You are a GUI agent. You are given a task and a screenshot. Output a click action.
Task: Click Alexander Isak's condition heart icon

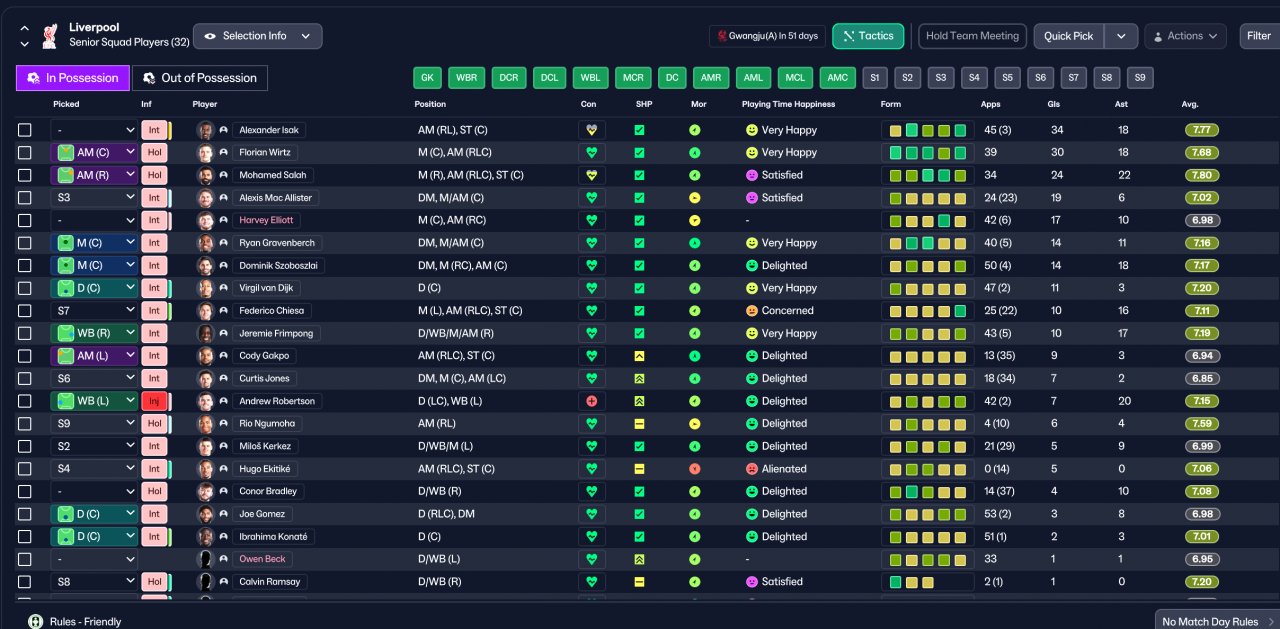pyautogui.click(x=591, y=130)
